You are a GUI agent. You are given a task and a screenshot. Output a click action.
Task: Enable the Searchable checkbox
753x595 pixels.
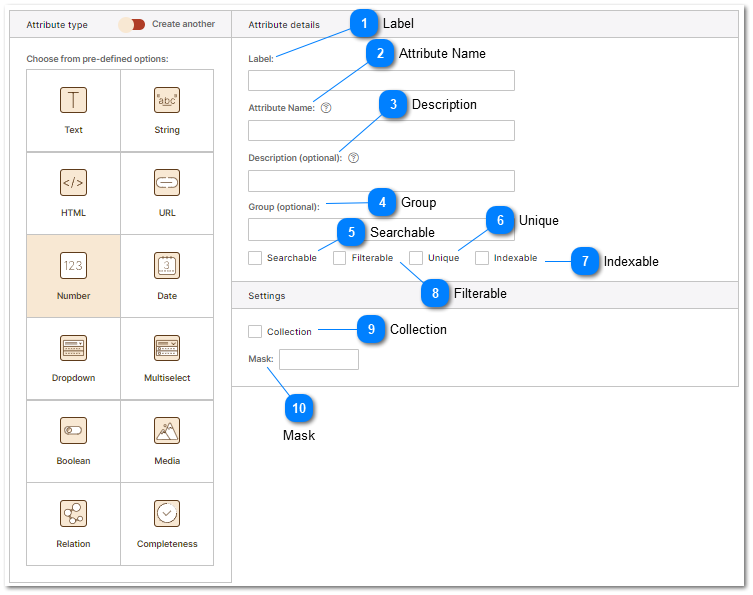click(x=255, y=258)
